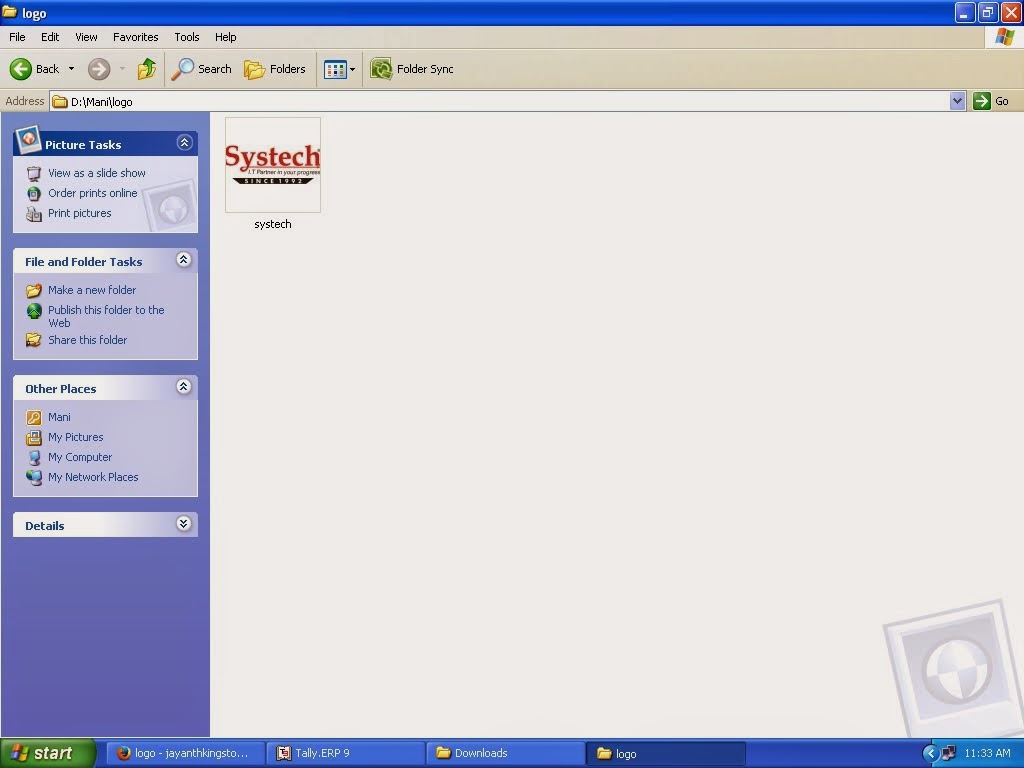Launch Folder Sync from toolbar
The width and height of the screenshot is (1024, 768).
pos(411,69)
